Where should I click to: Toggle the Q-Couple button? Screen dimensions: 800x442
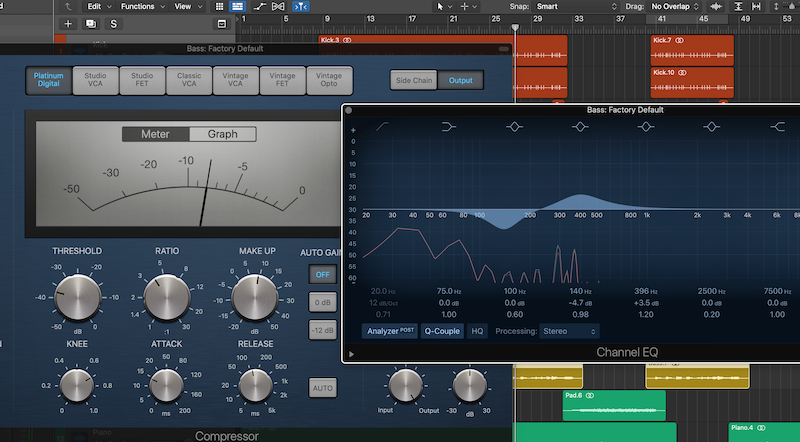tap(442, 331)
